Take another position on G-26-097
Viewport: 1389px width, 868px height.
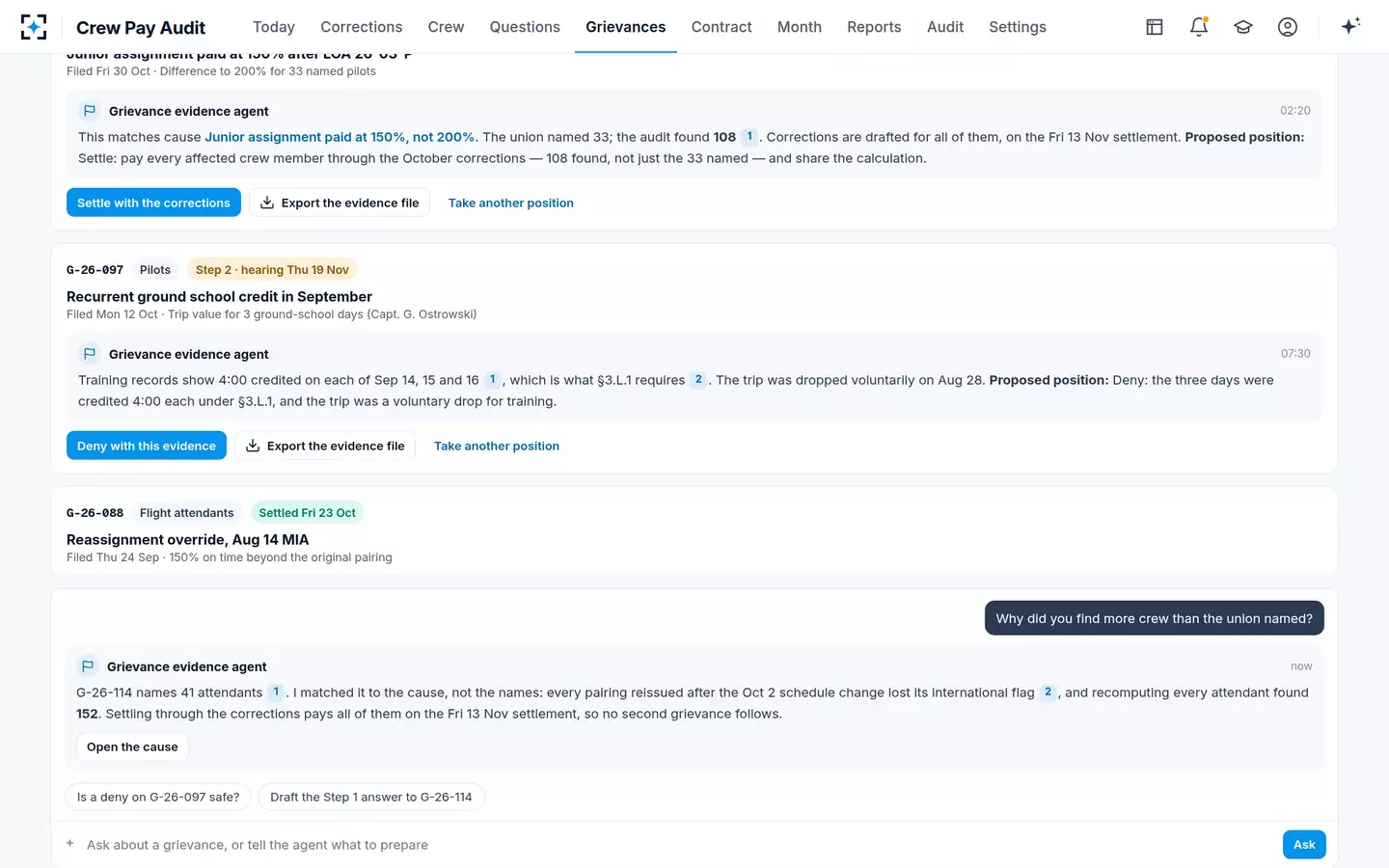pyautogui.click(x=497, y=446)
